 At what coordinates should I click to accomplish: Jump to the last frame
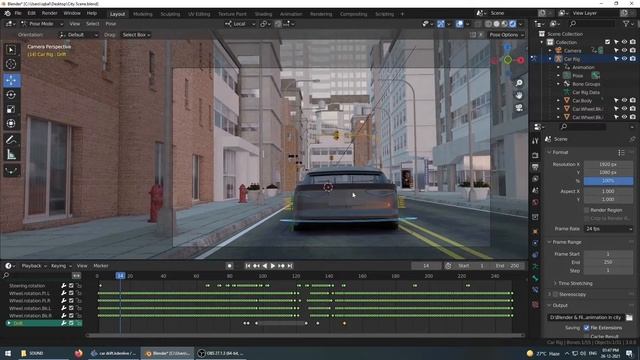[290, 266]
